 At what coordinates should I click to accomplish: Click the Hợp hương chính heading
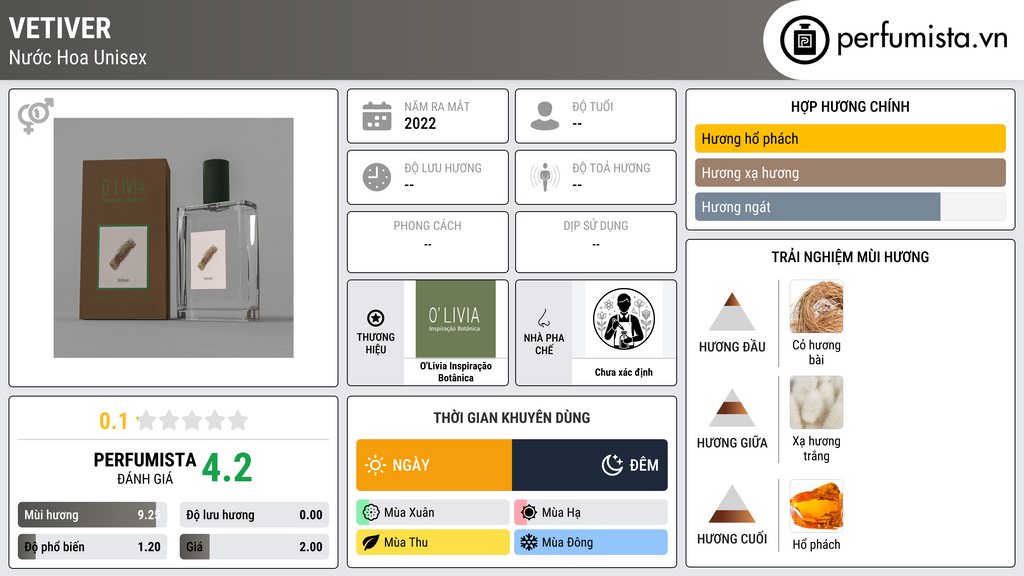pos(850,106)
